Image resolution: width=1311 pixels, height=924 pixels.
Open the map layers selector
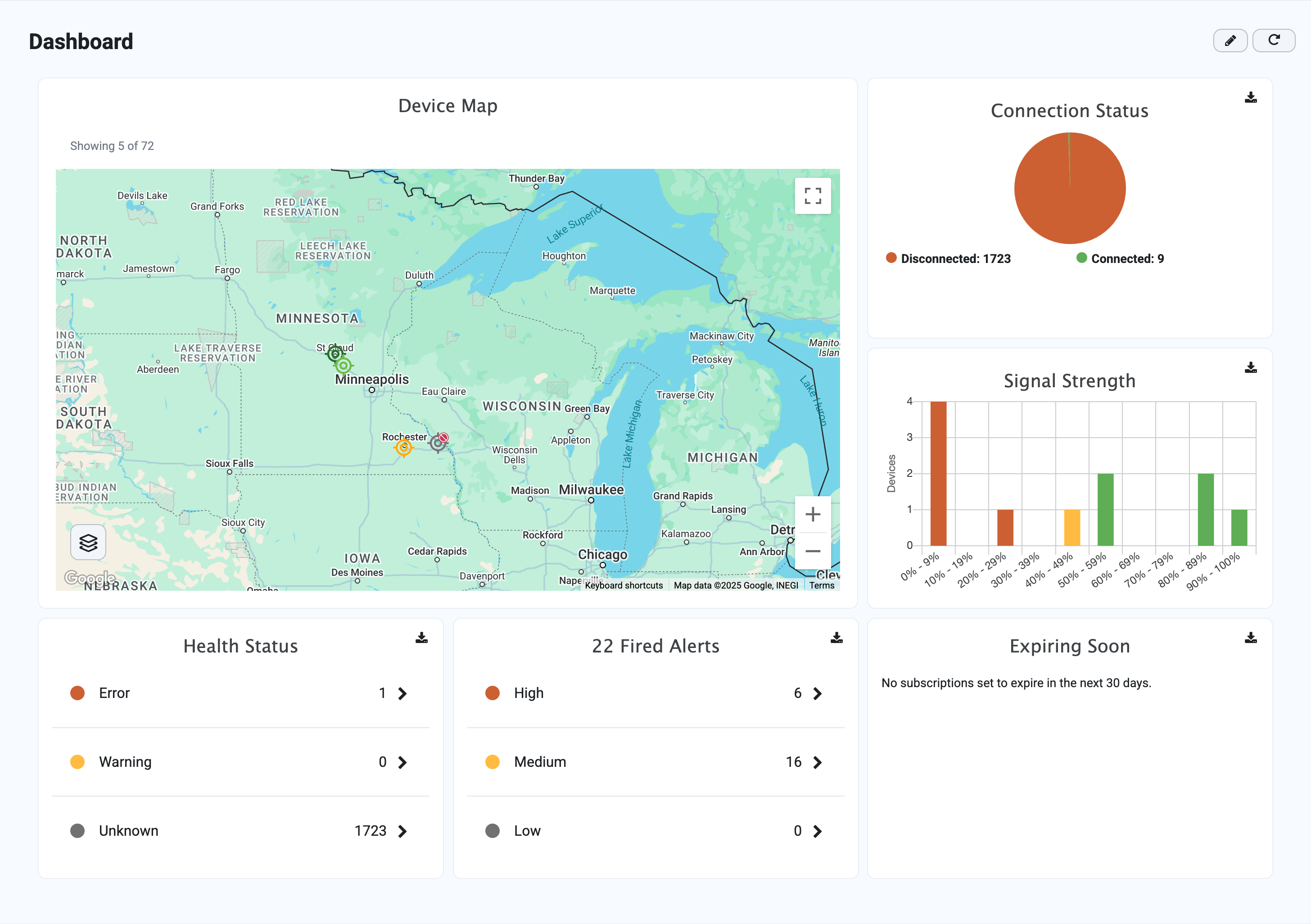(x=88, y=543)
